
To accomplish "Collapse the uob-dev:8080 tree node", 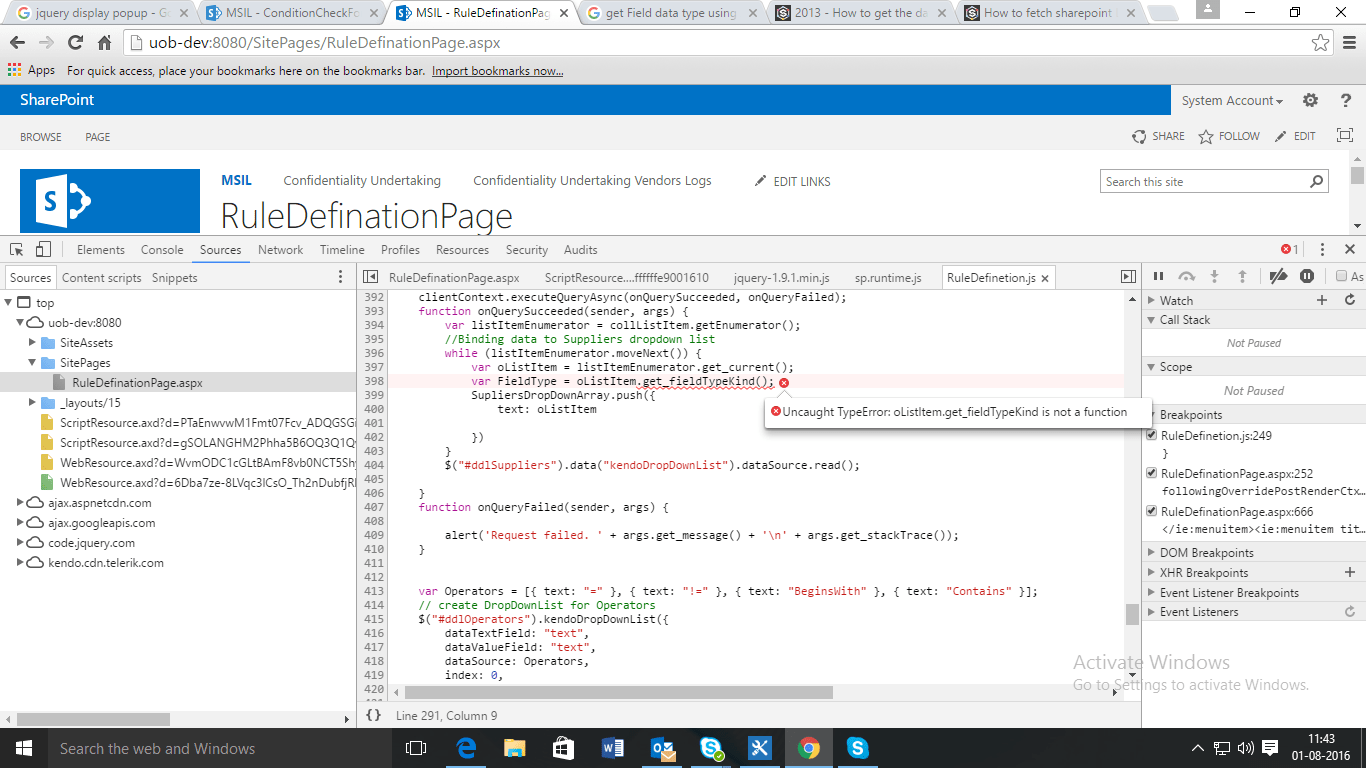I will (19, 321).
